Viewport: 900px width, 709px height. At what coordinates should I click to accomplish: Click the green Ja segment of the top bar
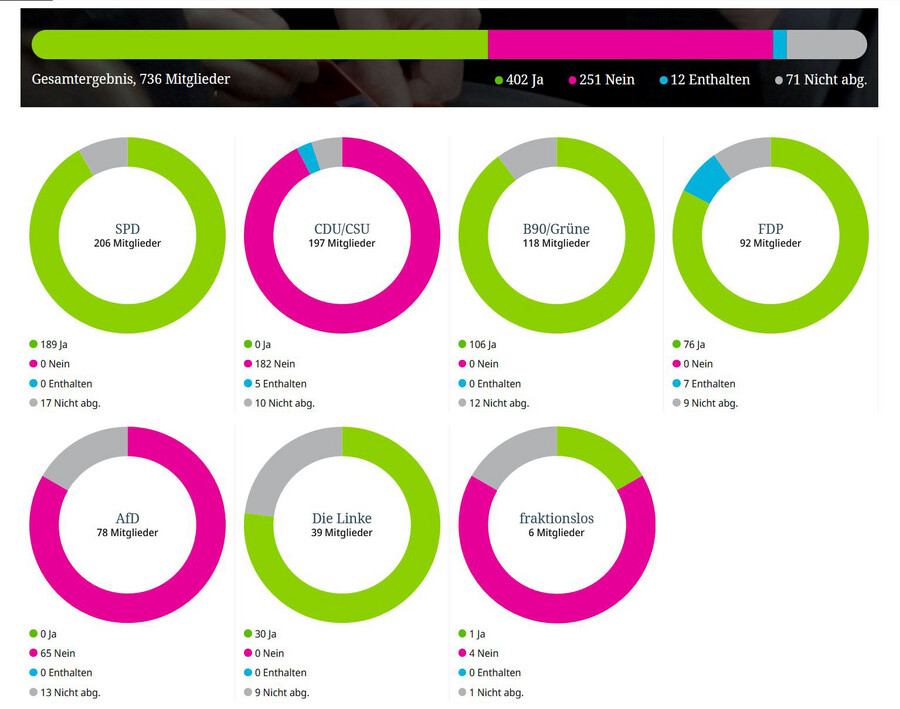coord(260,44)
